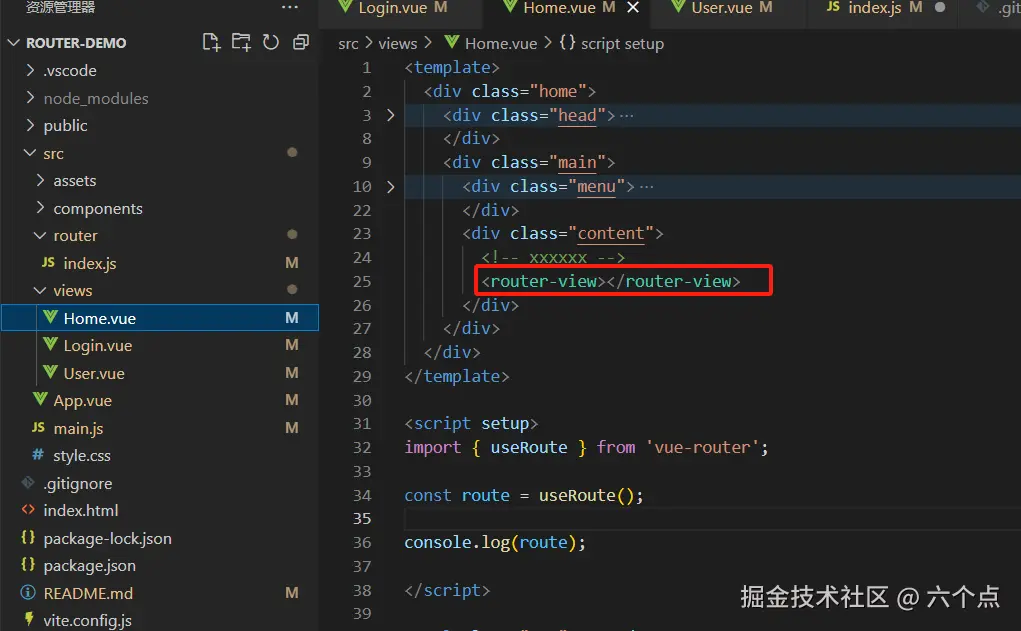This screenshot has height=631, width=1021.
Task: Click script setup in the breadcrumb
Action: tap(622, 44)
